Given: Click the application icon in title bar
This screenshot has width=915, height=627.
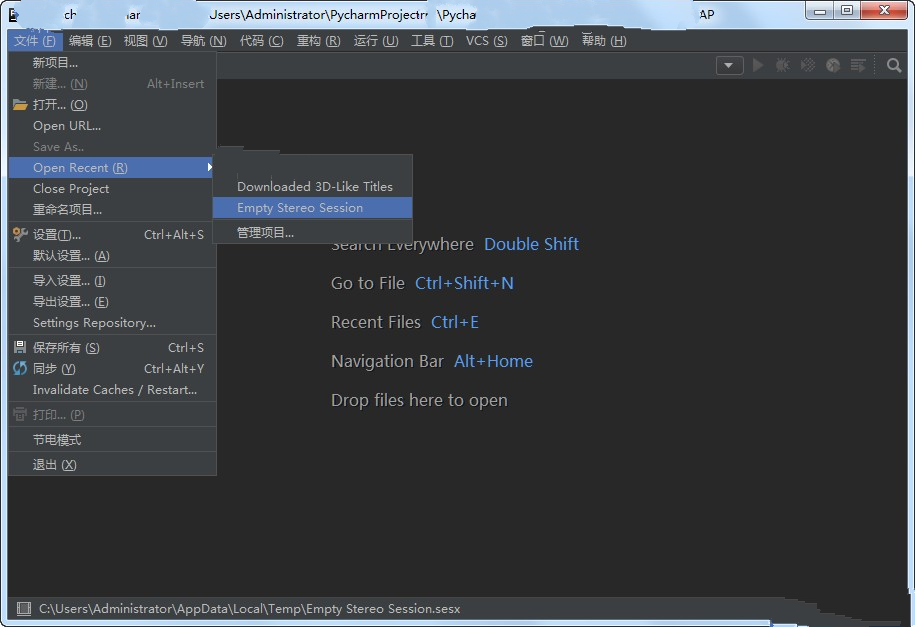Looking at the screenshot, I should [x=14, y=14].
